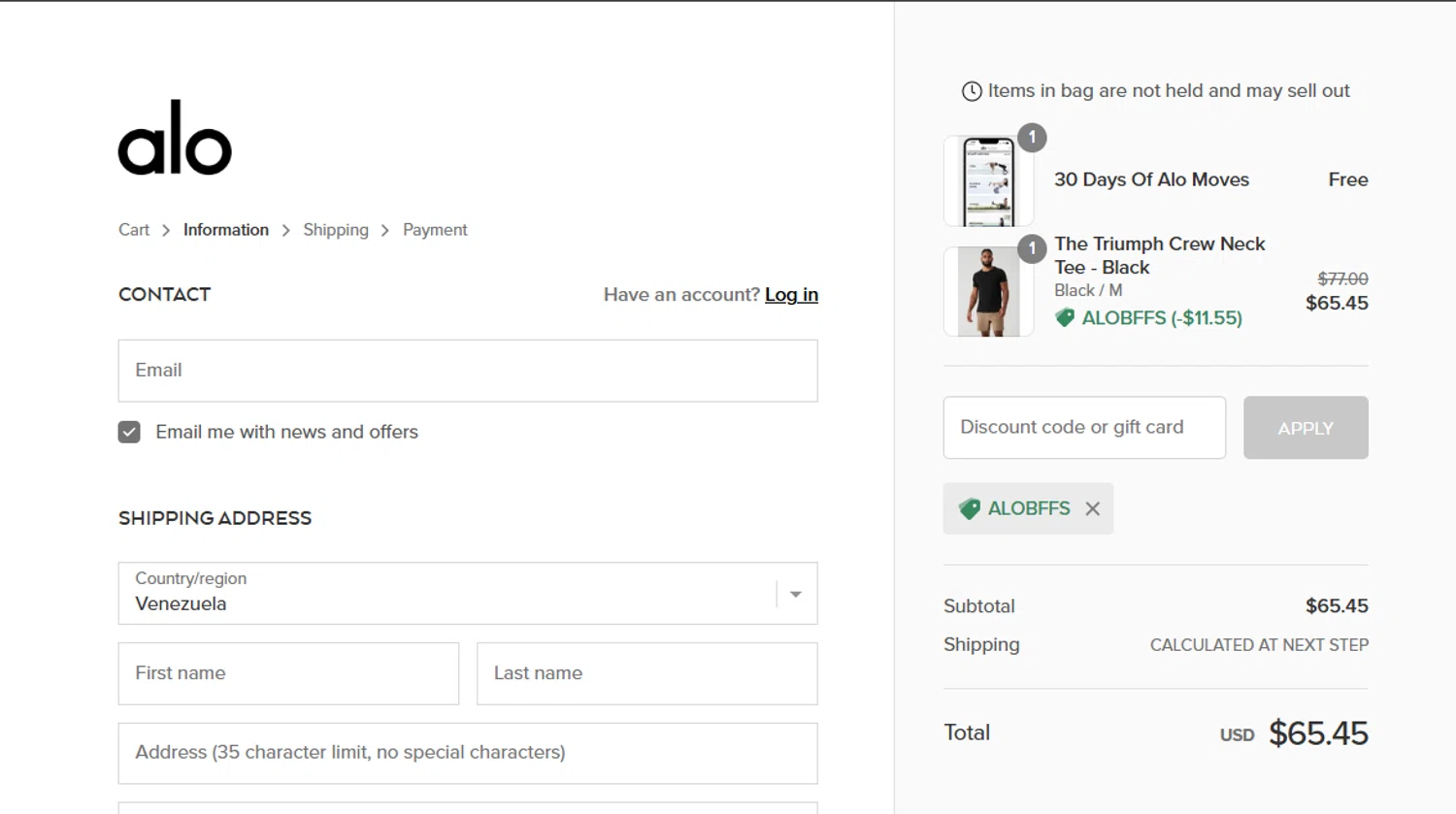
Task: Click CALCULATED AT NEXT STEP text
Action: point(1259,645)
